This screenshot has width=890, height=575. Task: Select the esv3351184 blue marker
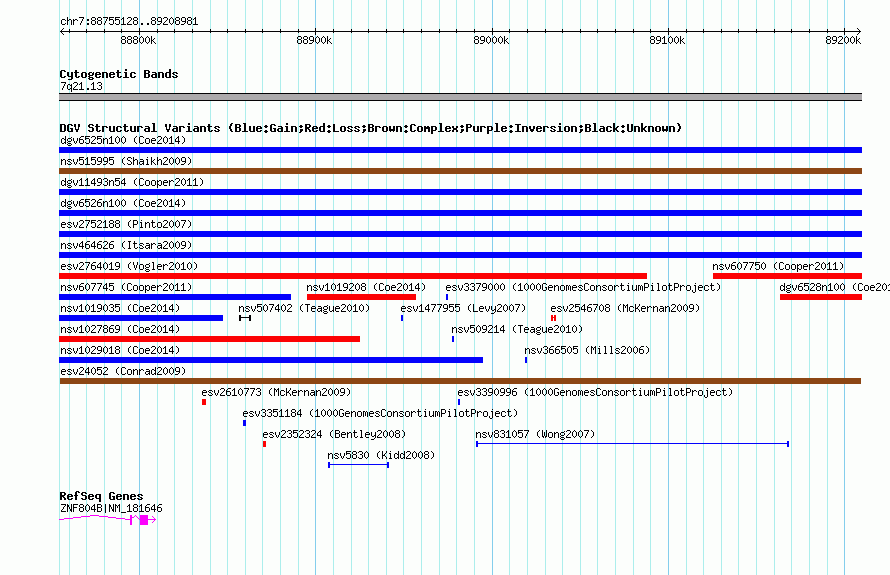[244, 423]
